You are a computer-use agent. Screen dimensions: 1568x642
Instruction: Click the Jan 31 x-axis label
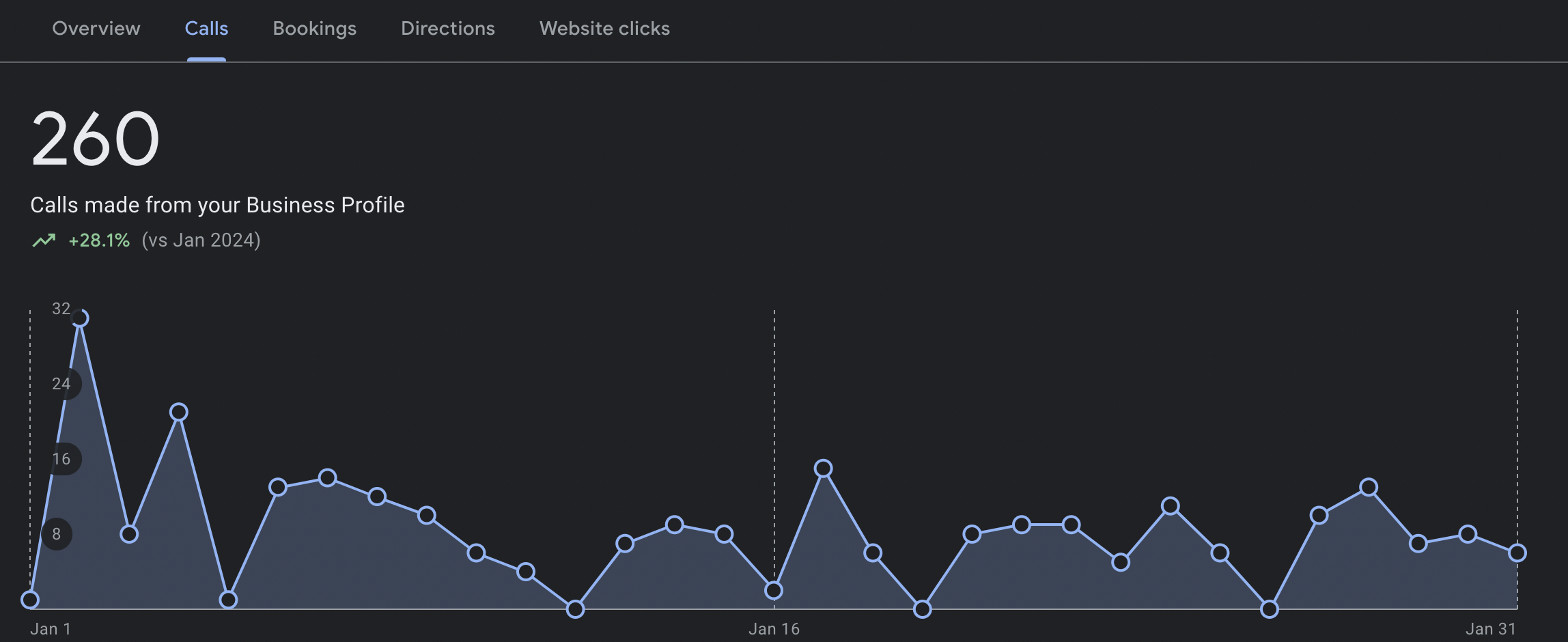tap(1491, 629)
